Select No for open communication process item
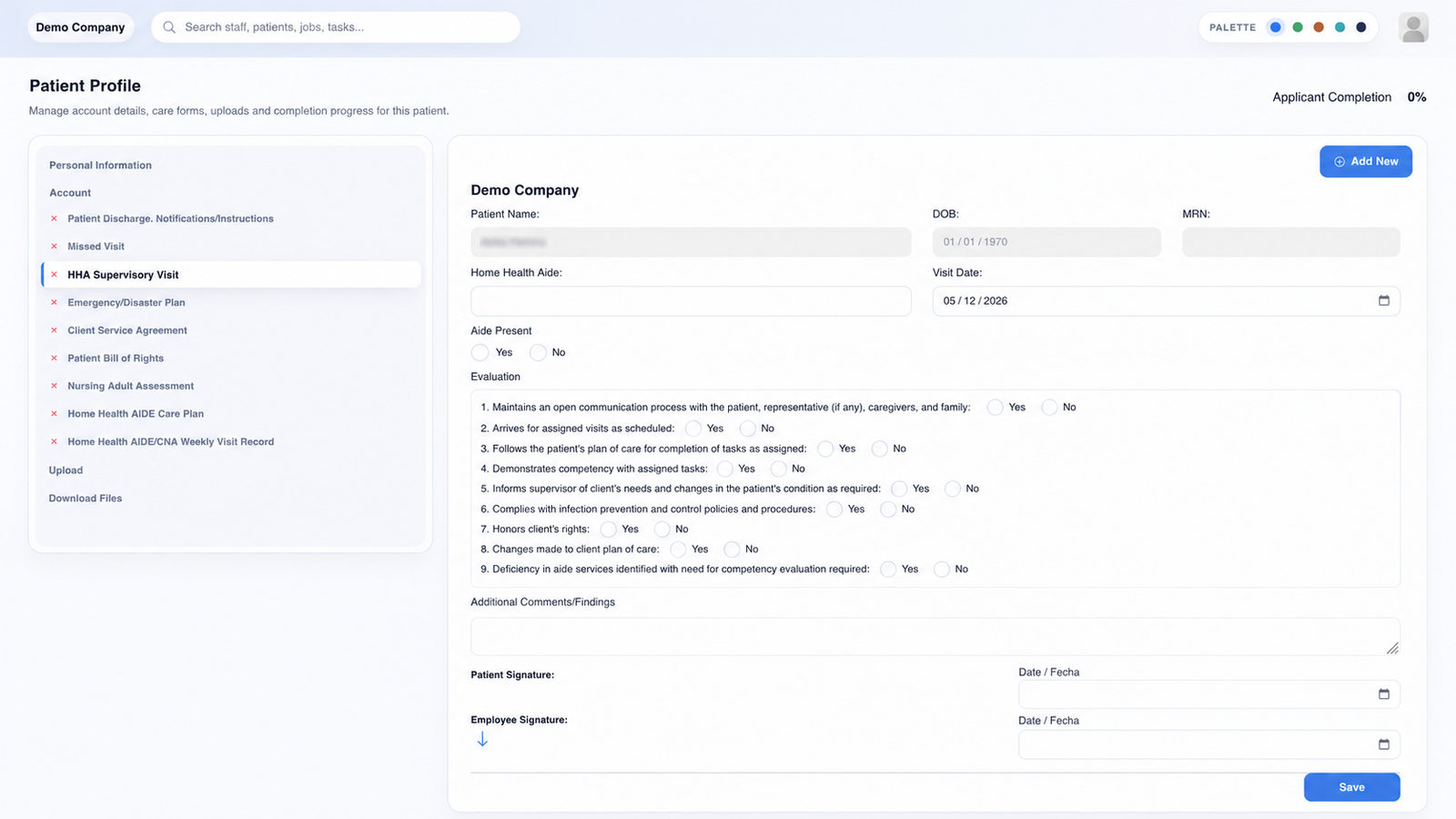1456x819 pixels. pyautogui.click(x=1049, y=408)
